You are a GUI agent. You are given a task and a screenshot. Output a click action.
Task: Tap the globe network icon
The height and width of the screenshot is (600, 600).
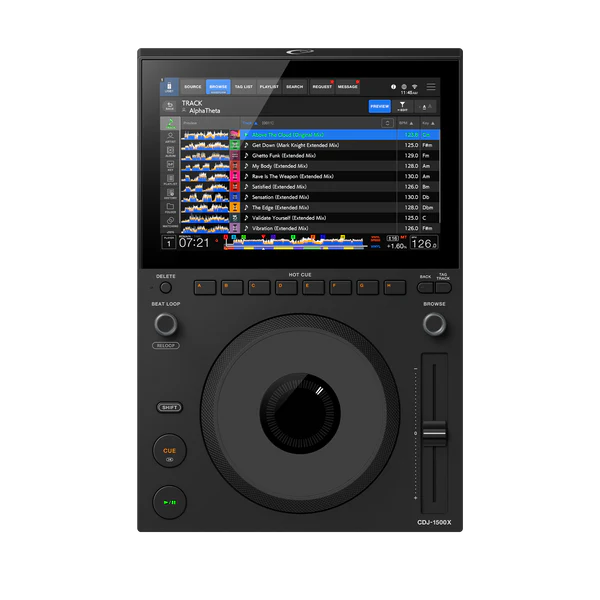[404, 87]
